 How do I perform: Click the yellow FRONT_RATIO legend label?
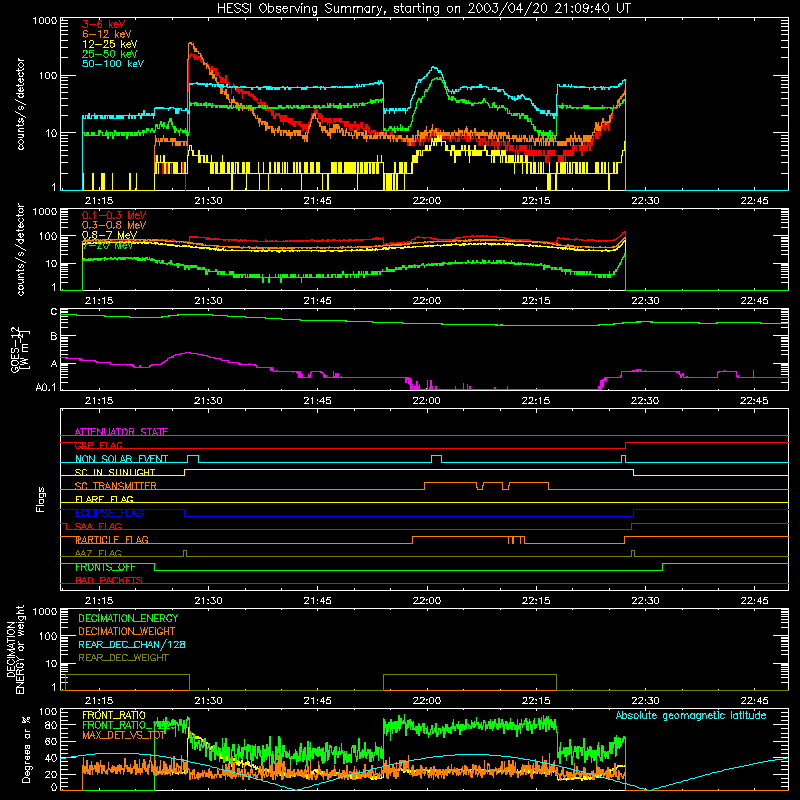[114, 715]
